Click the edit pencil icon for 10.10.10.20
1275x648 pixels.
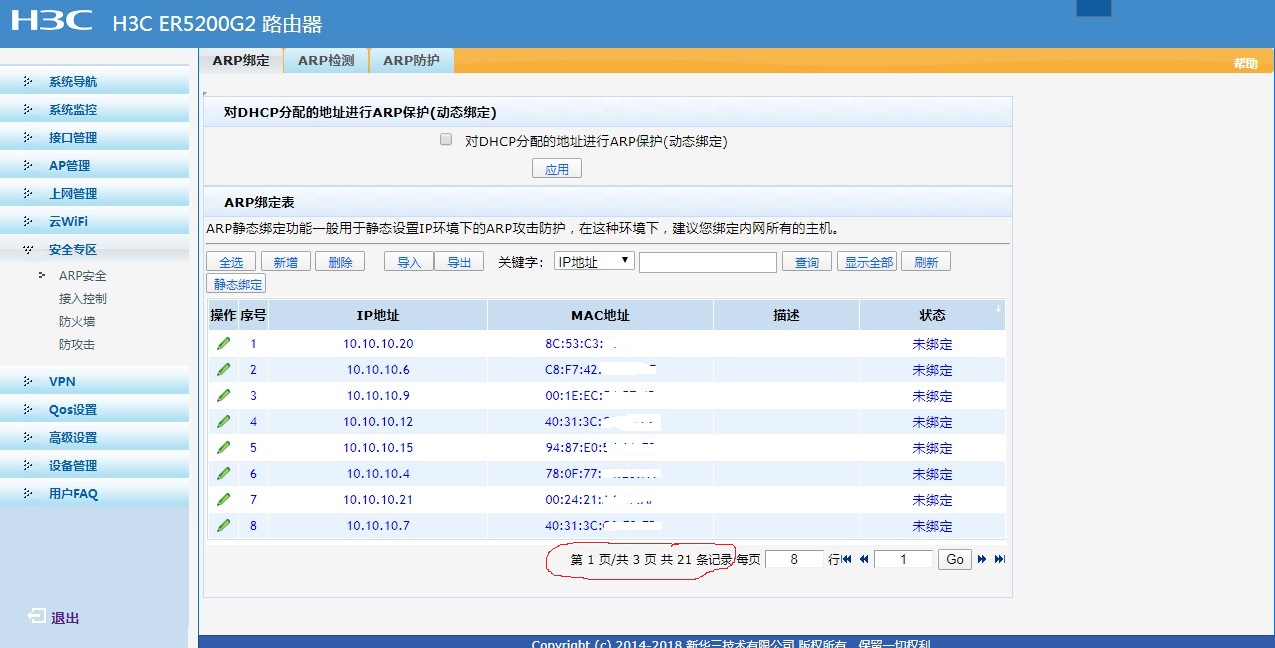coord(223,343)
